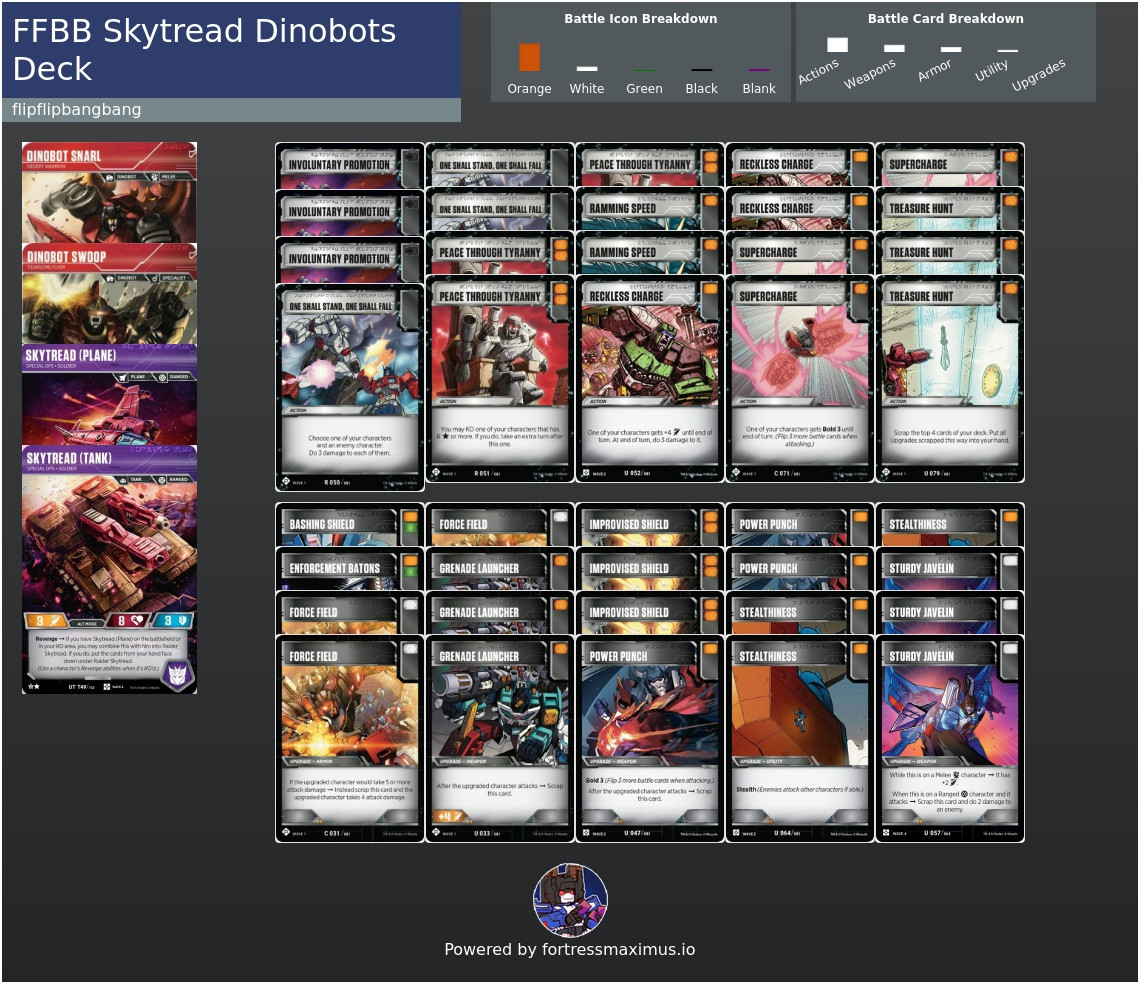Select the Orange bar in Battle Icon Breakdown
This screenshot has width=1140, height=984.
529,57
